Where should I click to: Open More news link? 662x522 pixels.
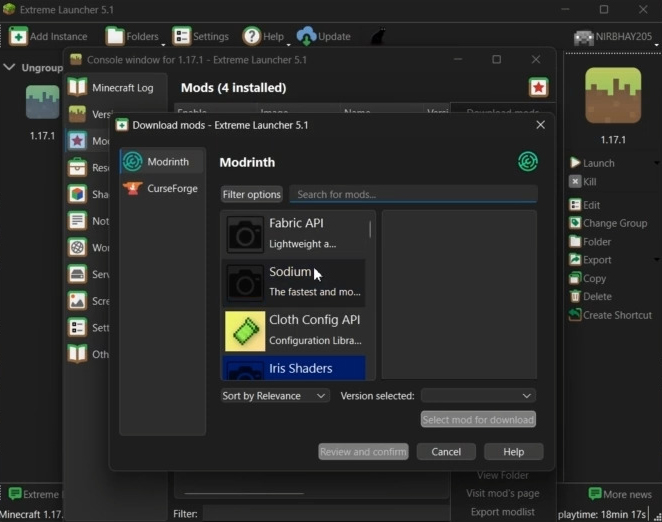620,494
